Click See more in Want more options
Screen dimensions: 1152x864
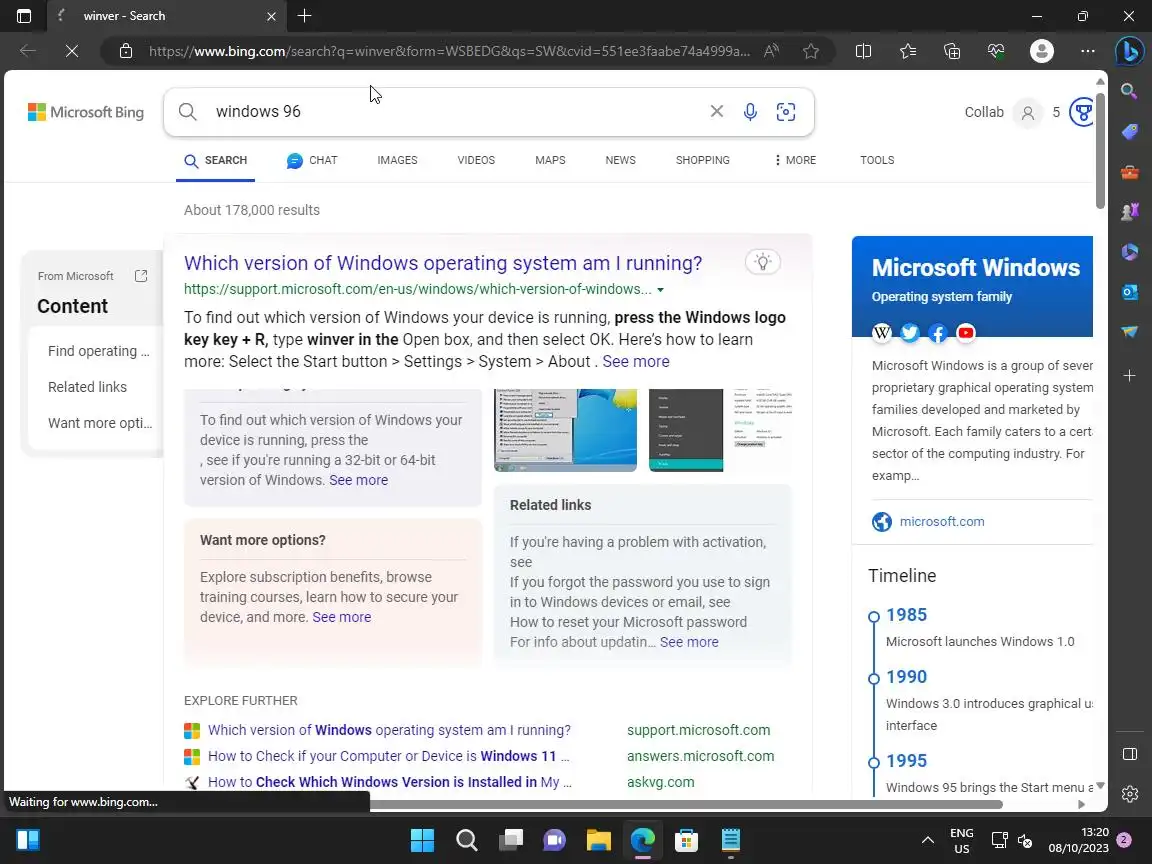[x=342, y=617]
